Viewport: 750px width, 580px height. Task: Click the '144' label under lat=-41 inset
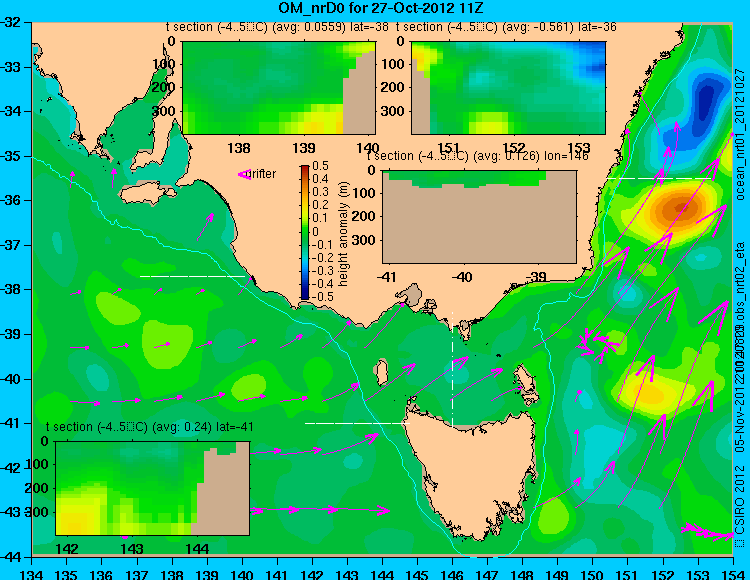tap(197, 548)
